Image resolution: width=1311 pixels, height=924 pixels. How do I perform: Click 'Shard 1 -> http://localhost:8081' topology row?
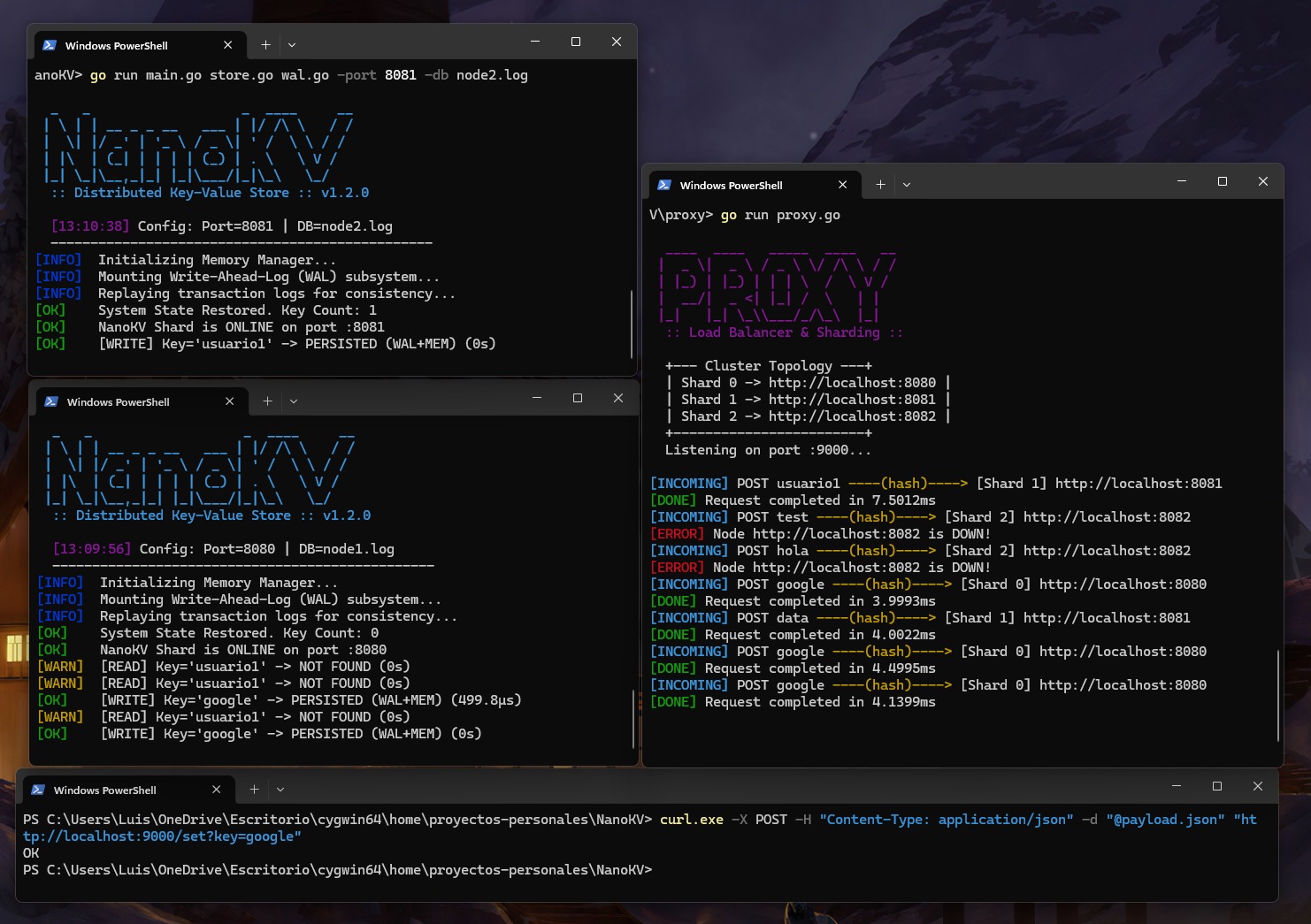point(809,400)
